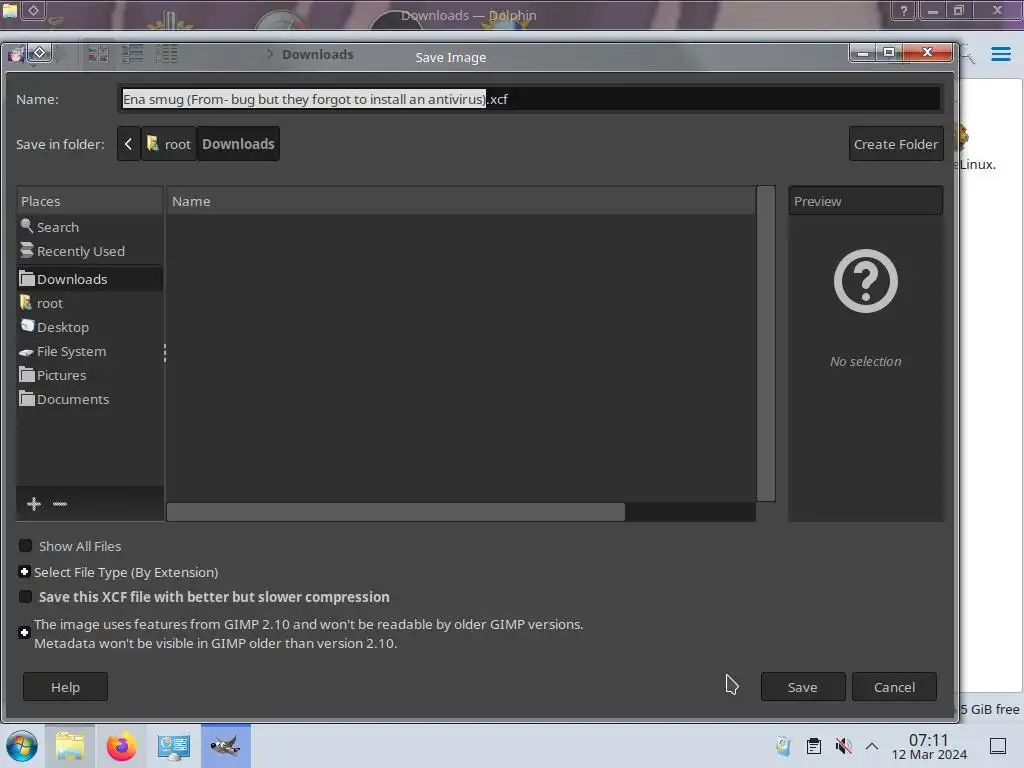
Task: Select the Downloads place in sidebar
Action: pyautogui.click(x=89, y=279)
